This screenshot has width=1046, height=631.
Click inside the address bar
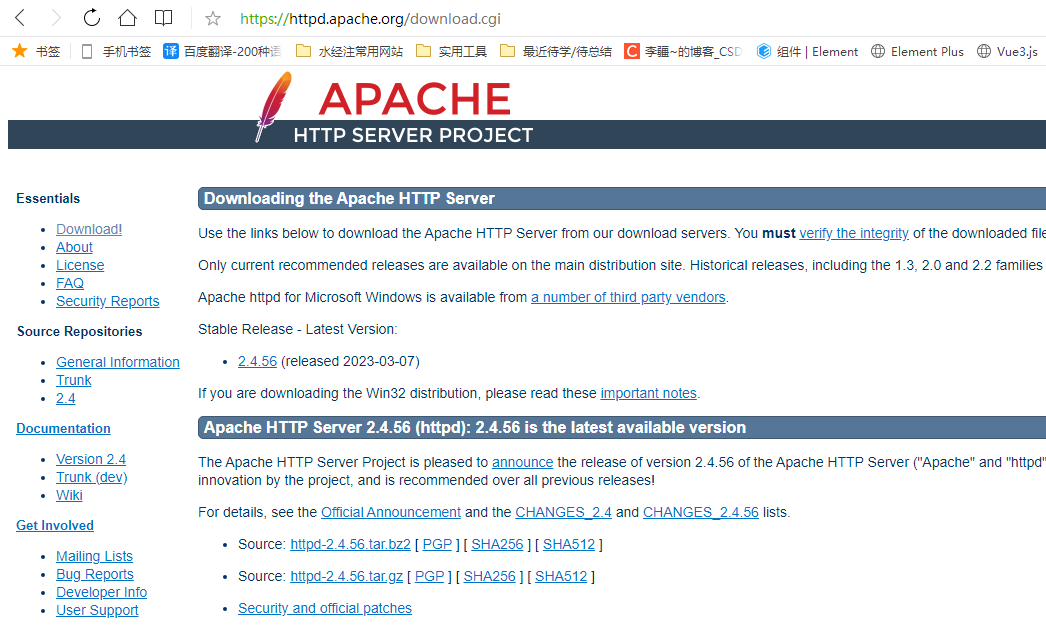[x=400, y=18]
